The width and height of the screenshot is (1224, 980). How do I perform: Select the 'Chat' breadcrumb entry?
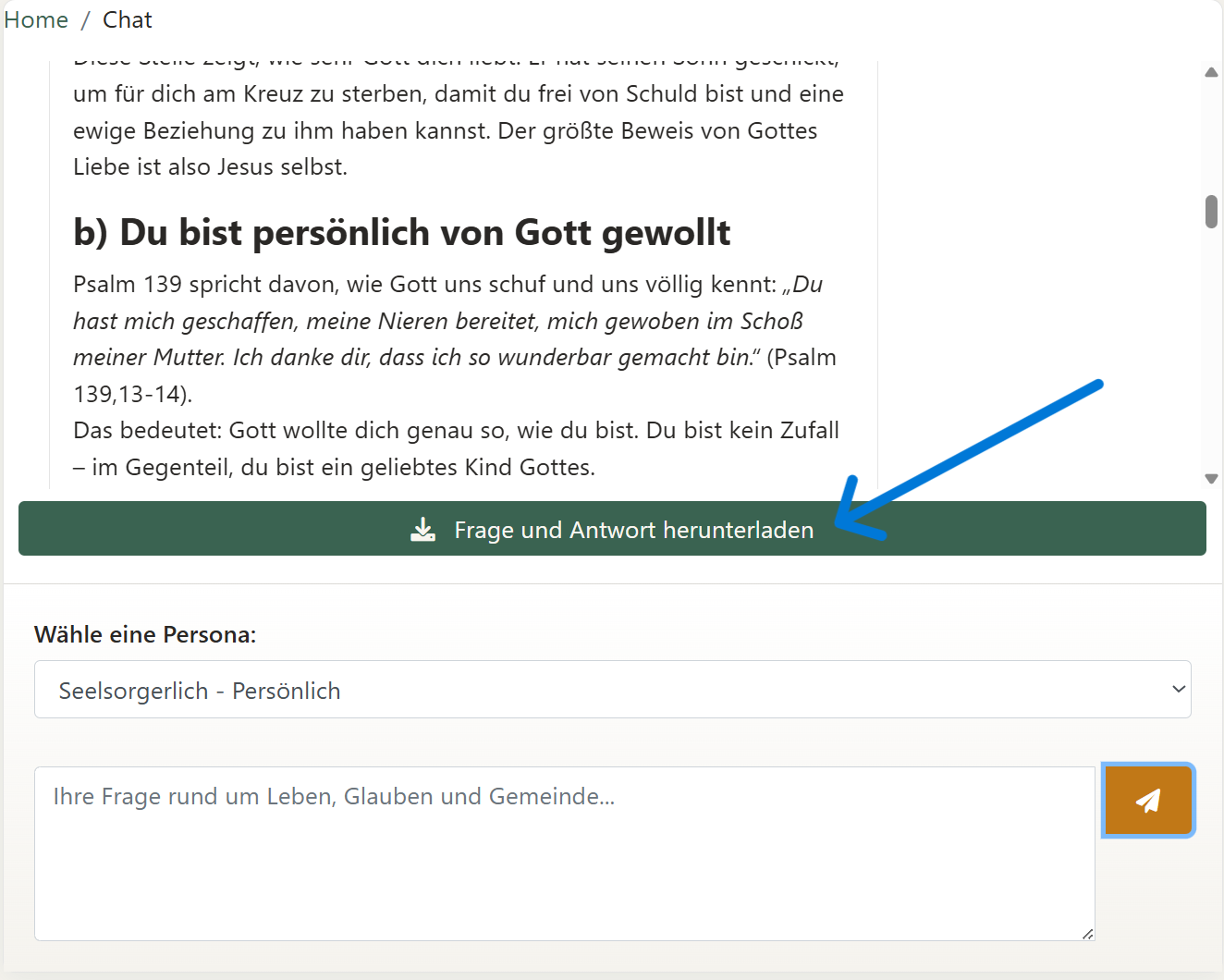pos(127,19)
